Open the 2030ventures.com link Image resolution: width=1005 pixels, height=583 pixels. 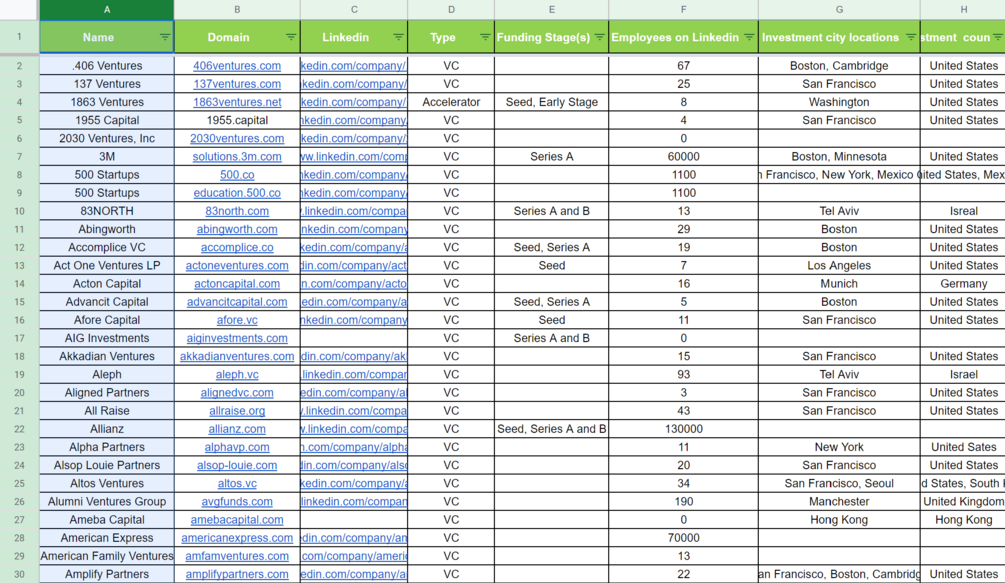[237, 138]
